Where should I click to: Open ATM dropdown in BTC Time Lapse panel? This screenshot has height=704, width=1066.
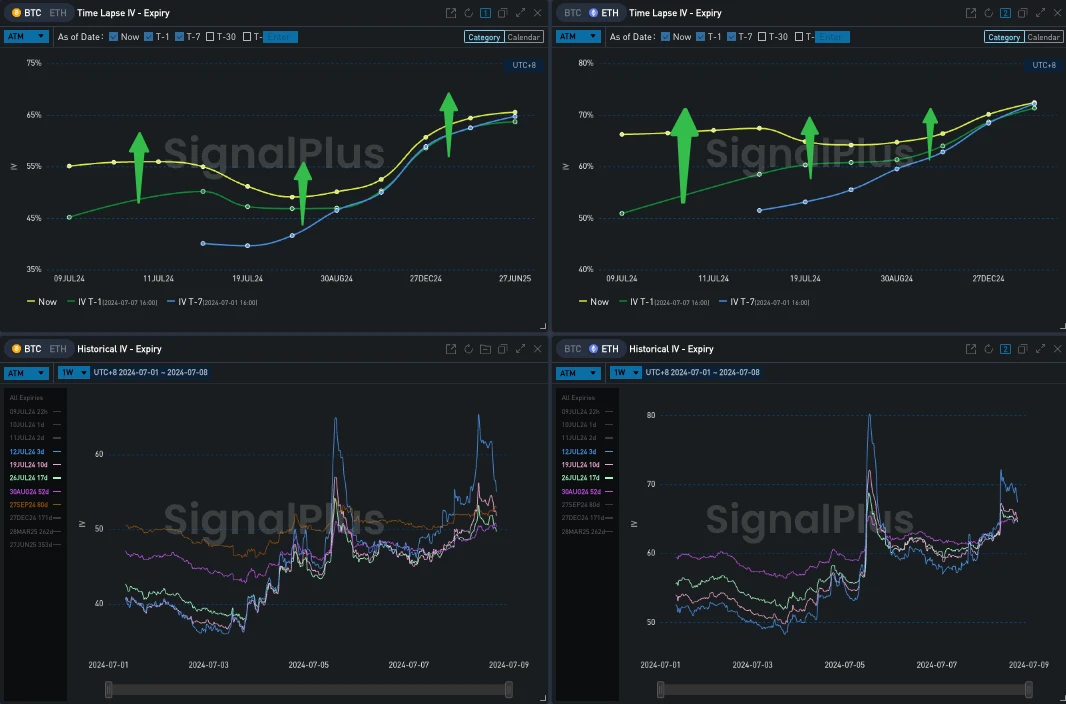pyautogui.click(x=26, y=36)
